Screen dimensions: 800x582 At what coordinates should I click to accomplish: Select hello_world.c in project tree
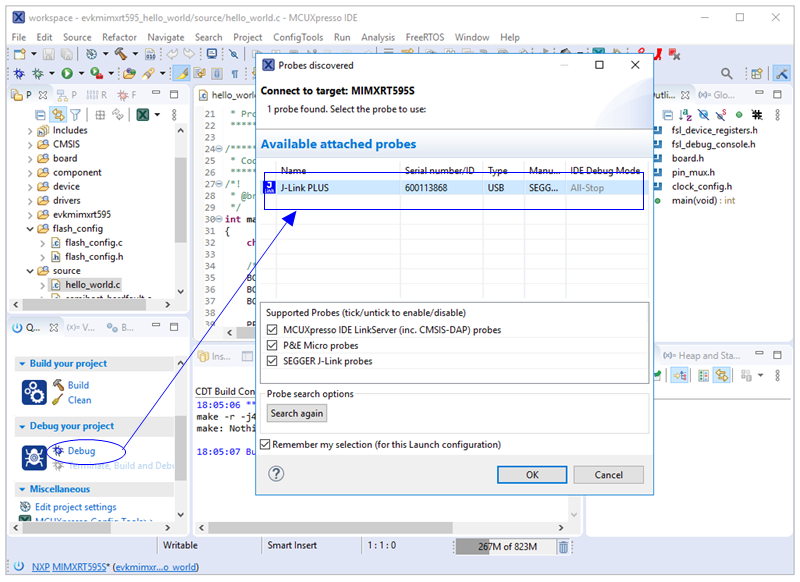click(x=92, y=285)
